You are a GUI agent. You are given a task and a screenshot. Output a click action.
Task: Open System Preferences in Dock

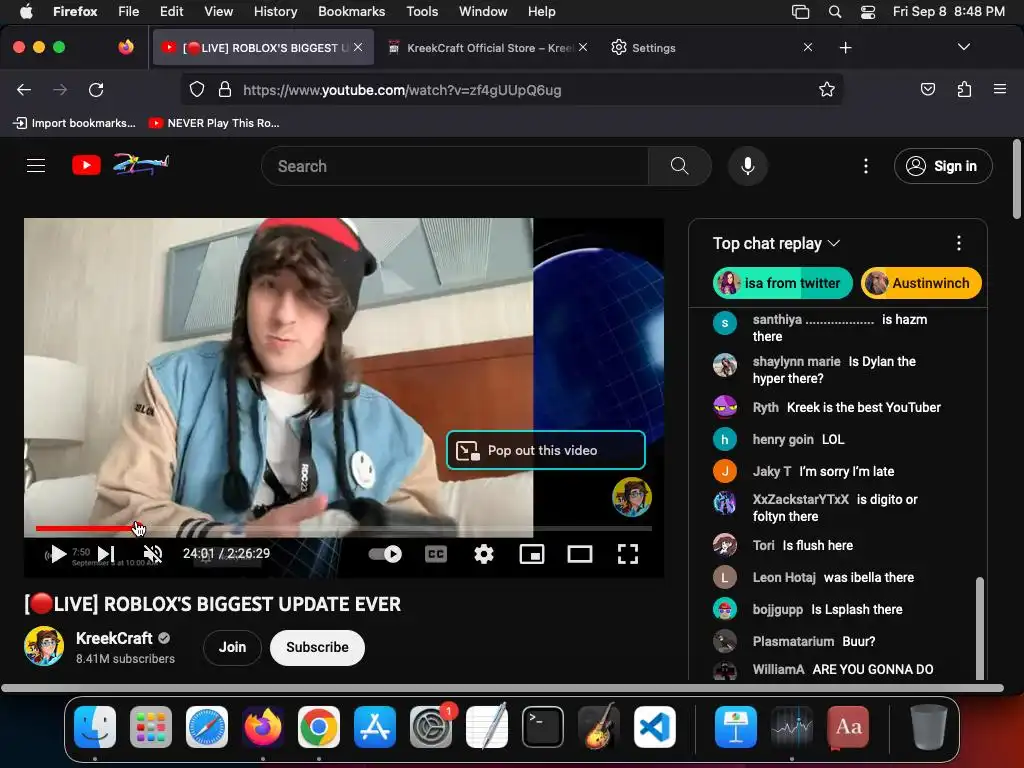(x=431, y=727)
